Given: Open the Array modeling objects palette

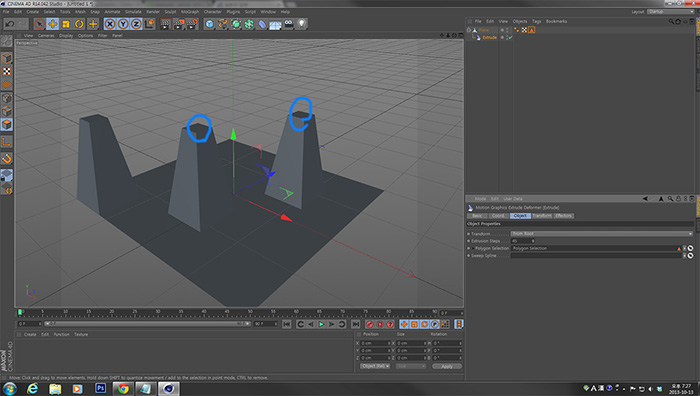Looking at the screenshot, I should pos(249,24).
